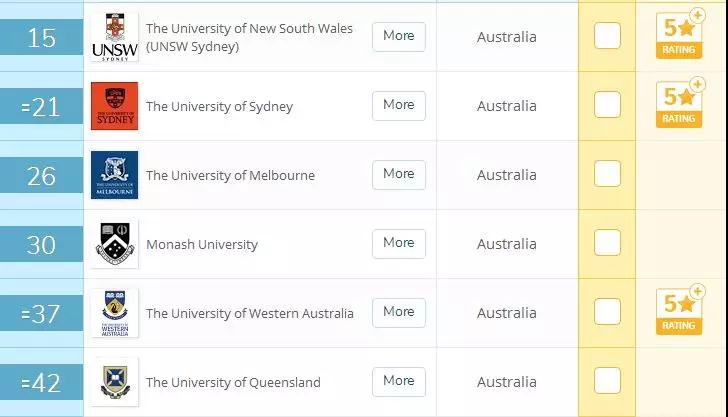This screenshot has height=417, width=728.
Task: Click the rank 15 cell
Action: (41, 38)
